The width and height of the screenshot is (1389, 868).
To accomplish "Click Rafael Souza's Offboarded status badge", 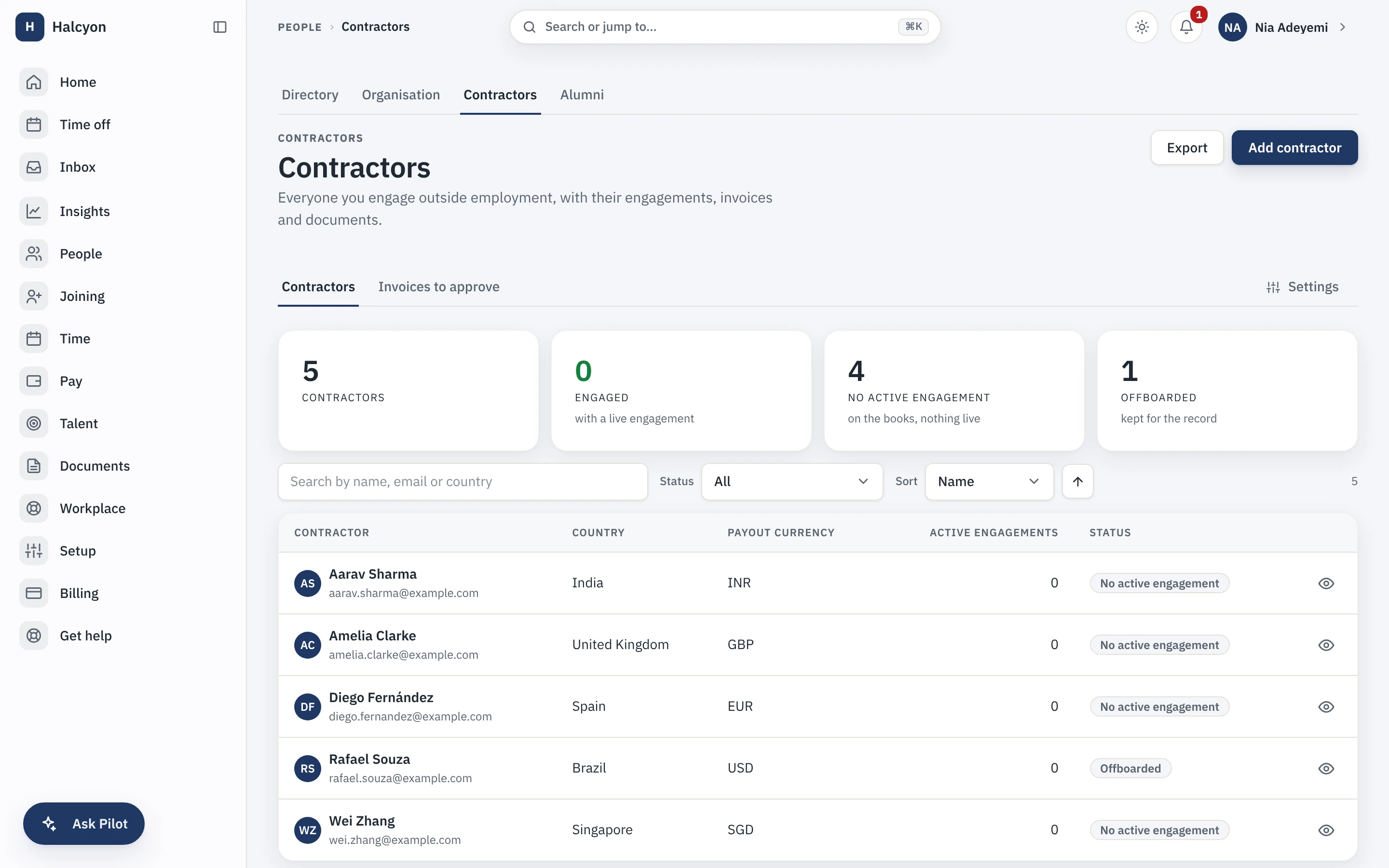I will [1130, 768].
